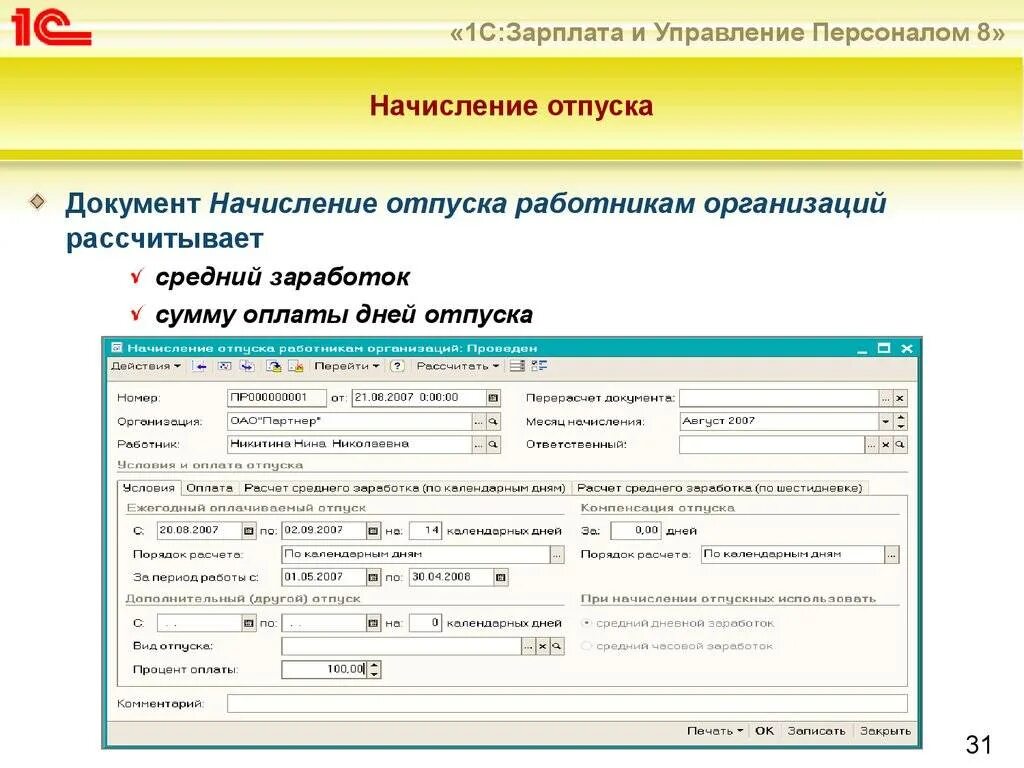Image resolution: width=1024 pixels, height=768 pixels.
Task: Click ellipsis selector for Ответственный field
Action: pyautogui.click(x=872, y=445)
